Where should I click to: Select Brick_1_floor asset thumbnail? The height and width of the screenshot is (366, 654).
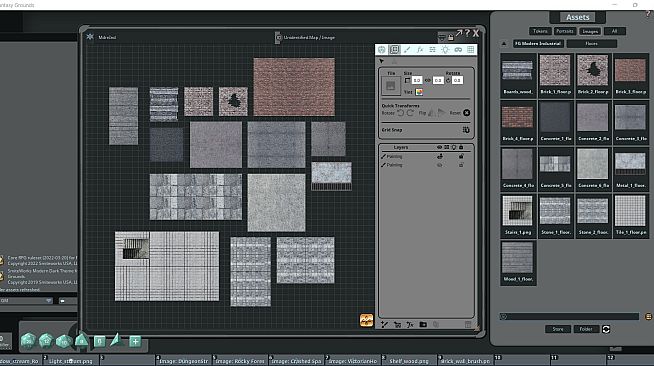555,75
